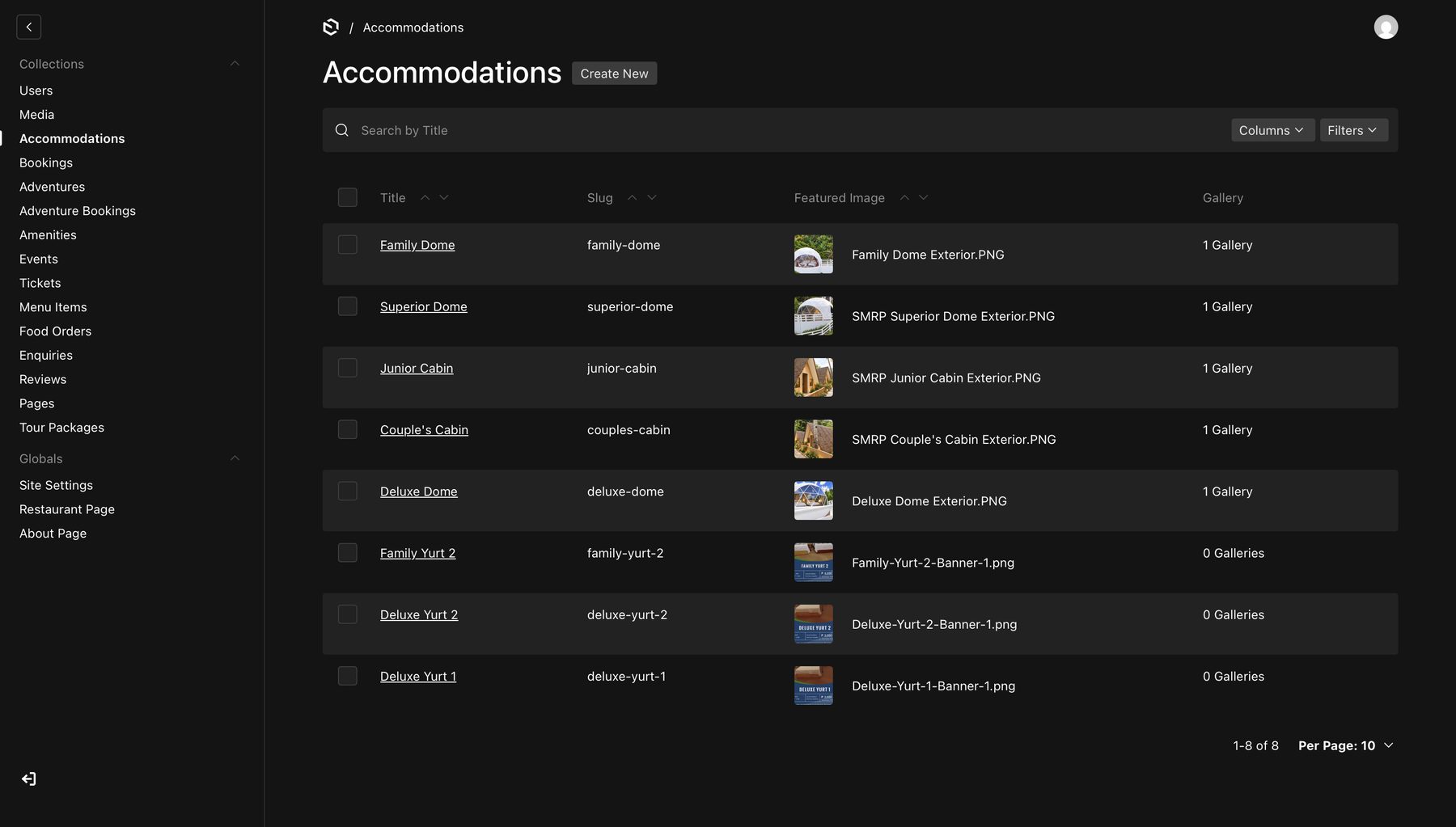Collapse the Collections sidebar group
Image resolution: width=1456 pixels, height=827 pixels.
pos(235,64)
